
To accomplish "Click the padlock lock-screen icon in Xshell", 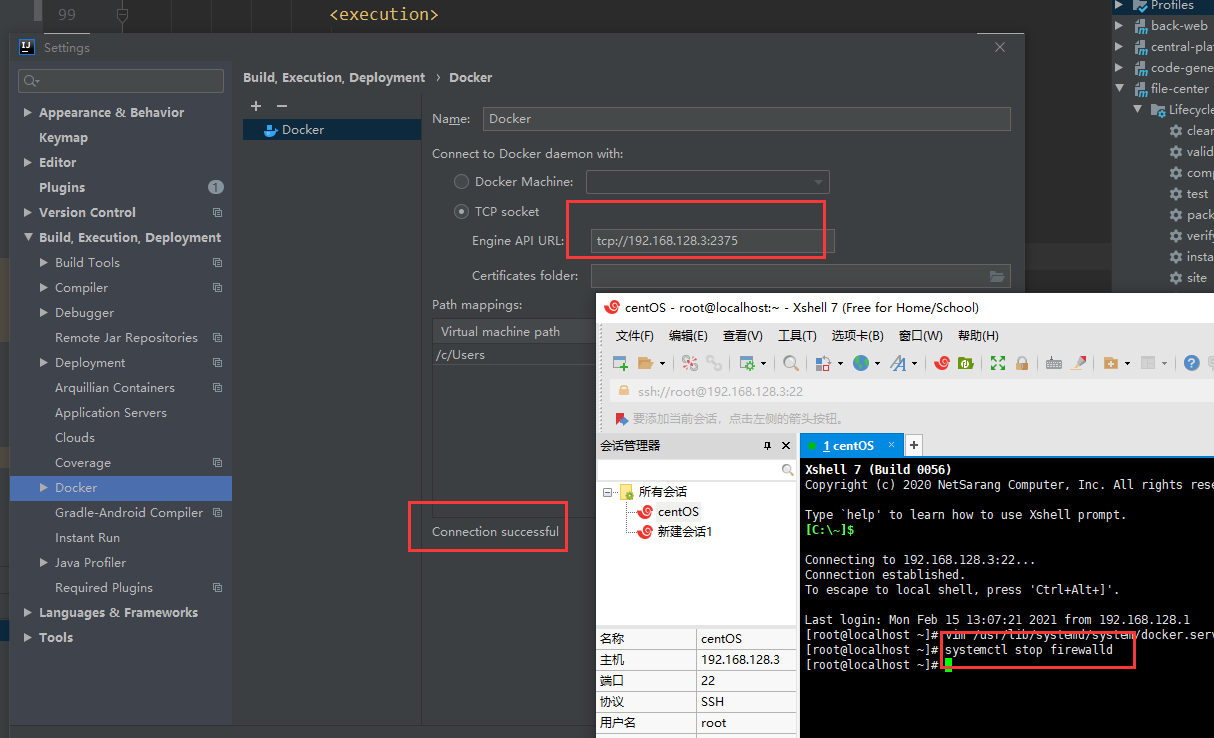I will click(1022, 363).
